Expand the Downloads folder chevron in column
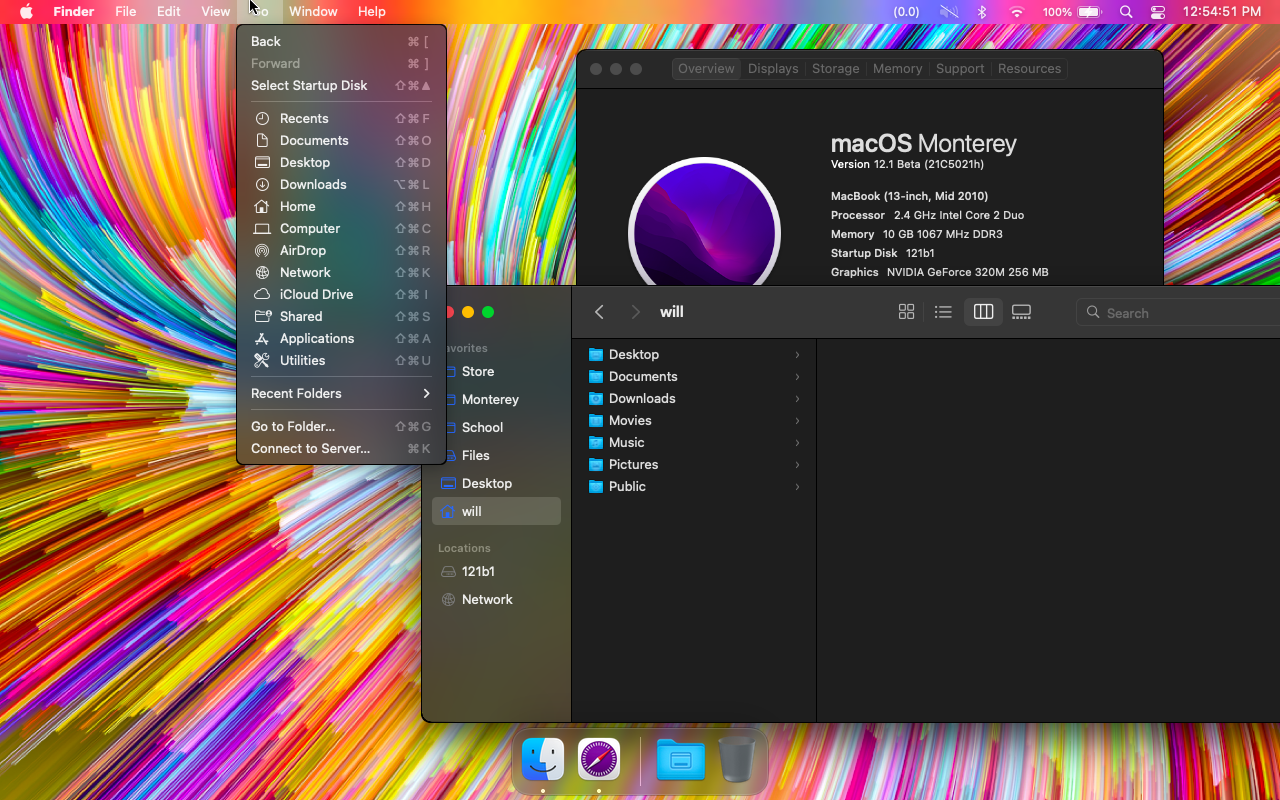1280x800 pixels. 797,398
